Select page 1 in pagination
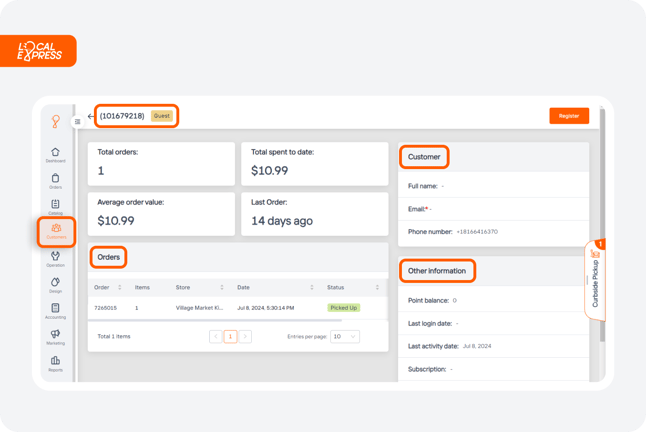Image resolution: width=646 pixels, height=432 pixels. click(230, 336)
